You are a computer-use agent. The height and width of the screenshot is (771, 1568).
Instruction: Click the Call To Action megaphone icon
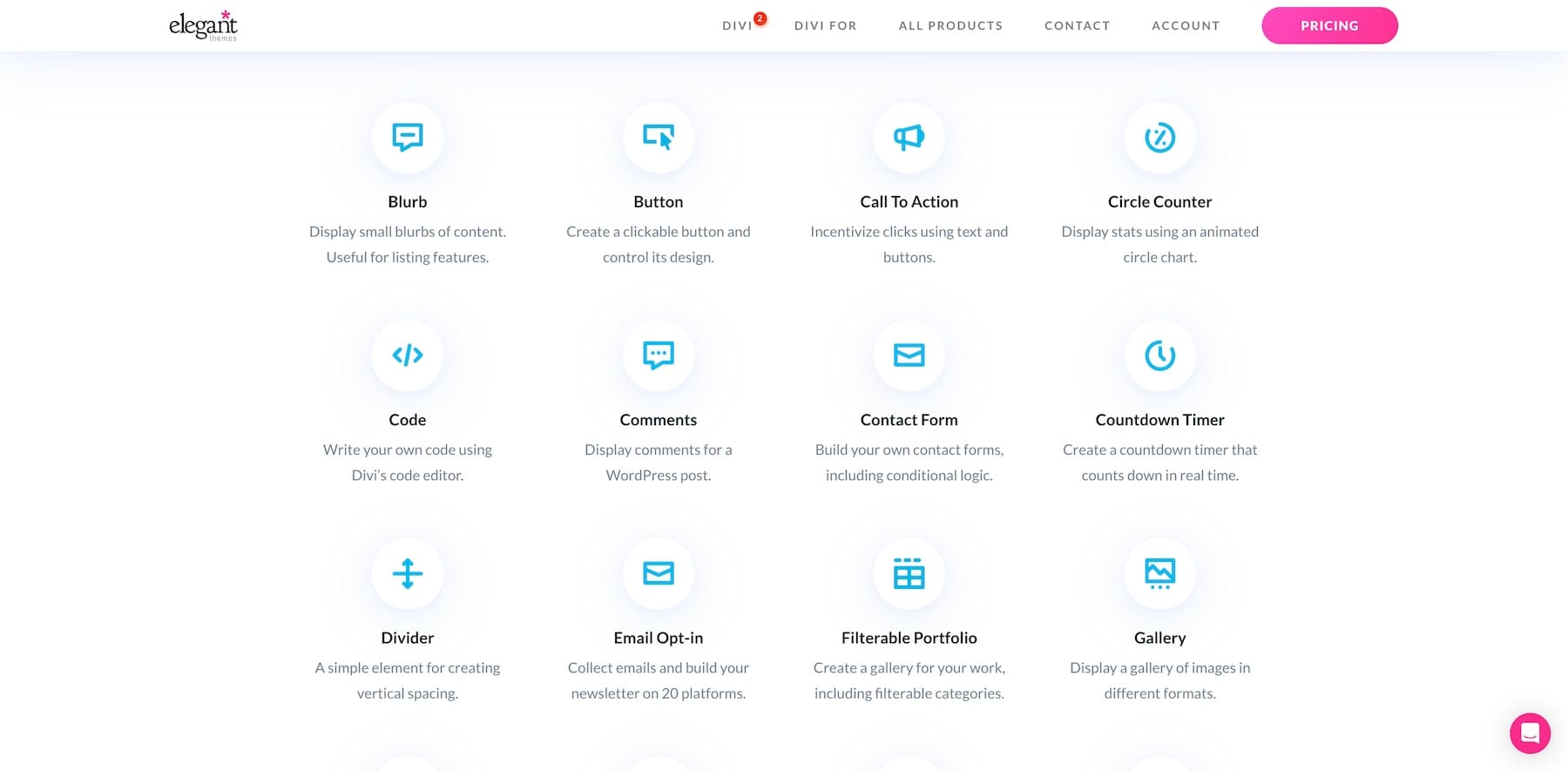pos(909,138)
